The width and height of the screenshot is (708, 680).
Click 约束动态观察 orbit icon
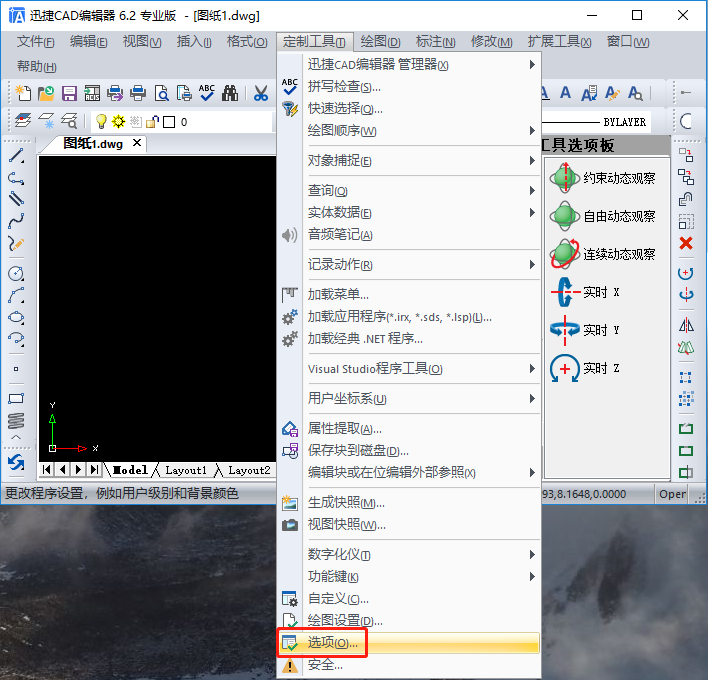(564, 178)
